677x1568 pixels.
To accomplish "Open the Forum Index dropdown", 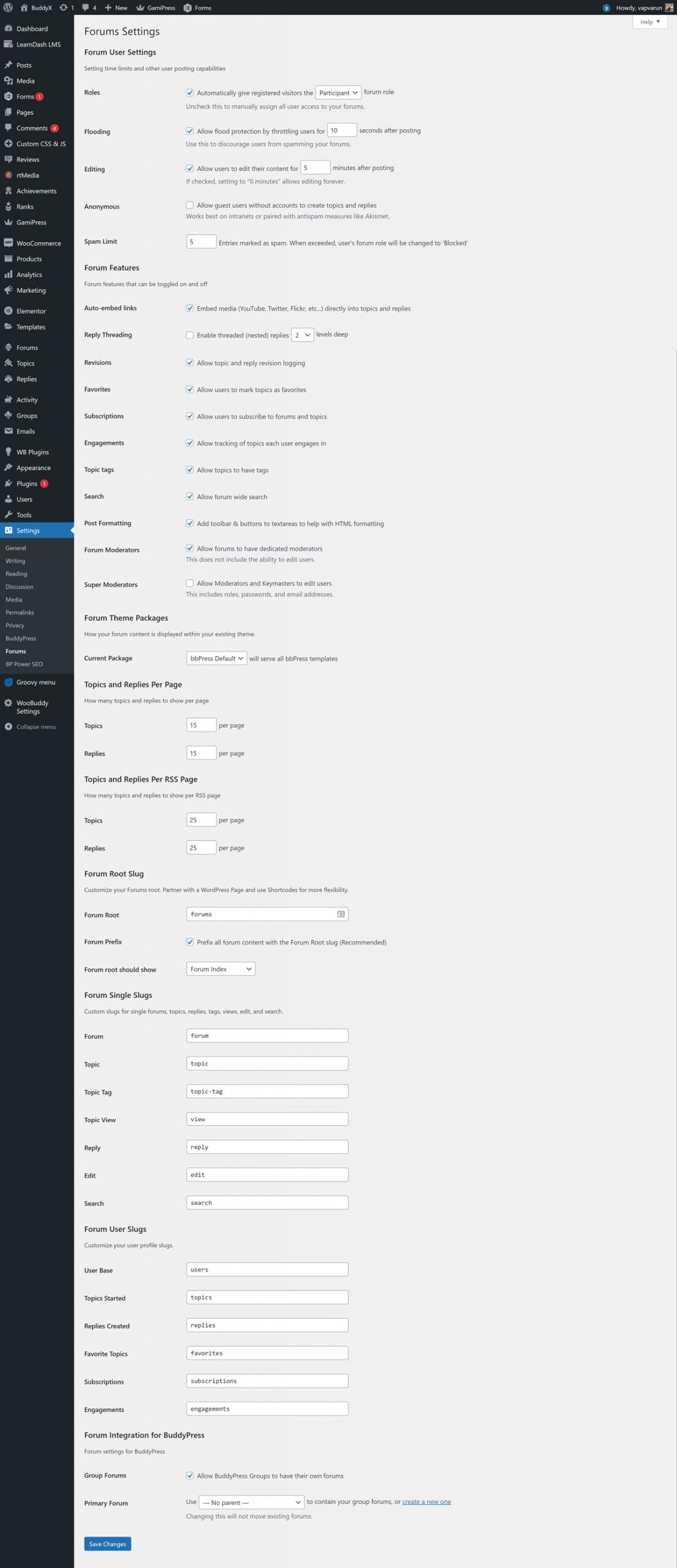I will tap(221, 969).
